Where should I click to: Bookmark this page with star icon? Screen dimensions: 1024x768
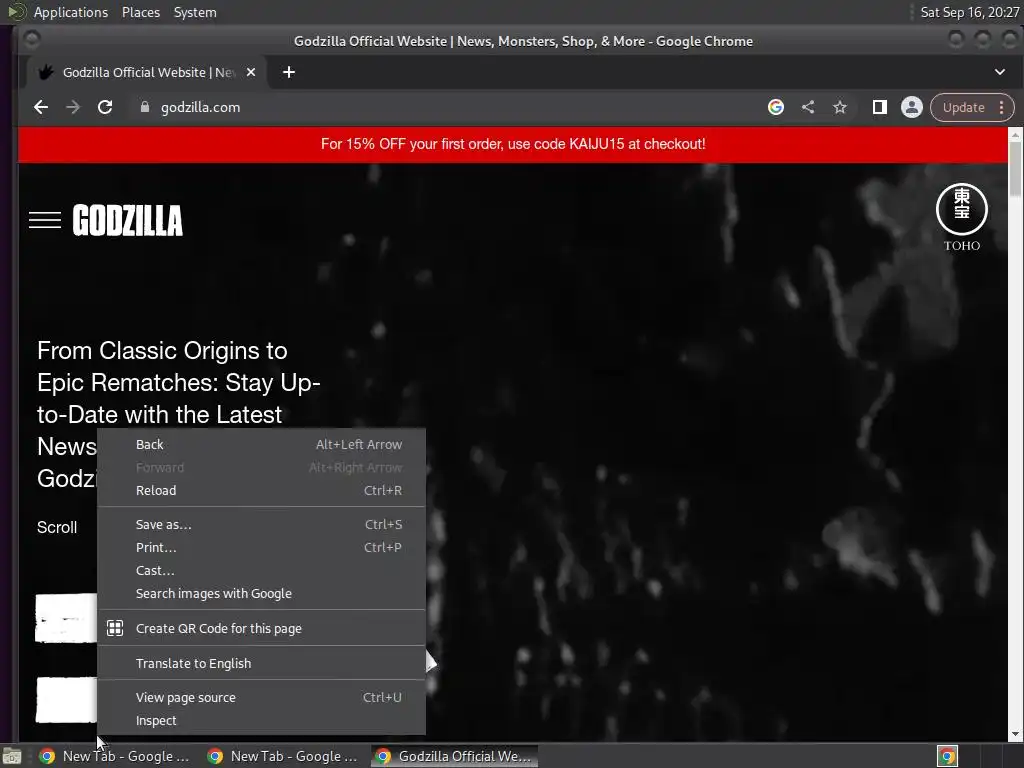click(840, 107)
